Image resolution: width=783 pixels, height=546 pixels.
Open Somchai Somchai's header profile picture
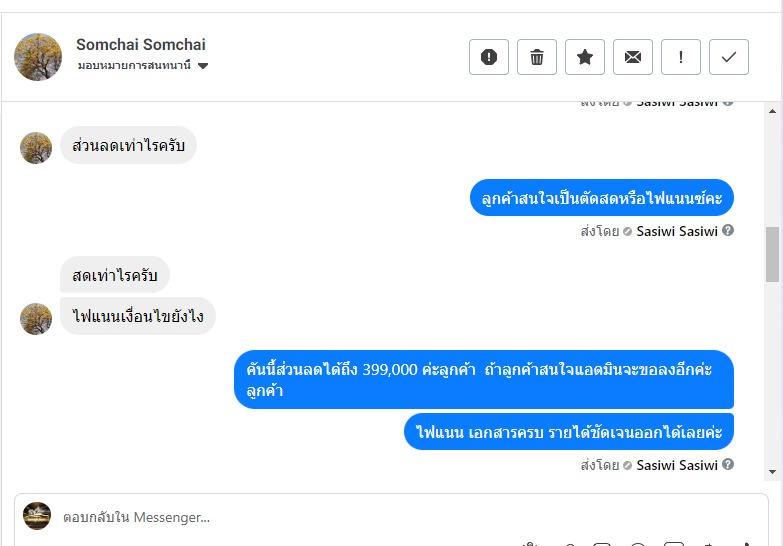click(38, 57)
